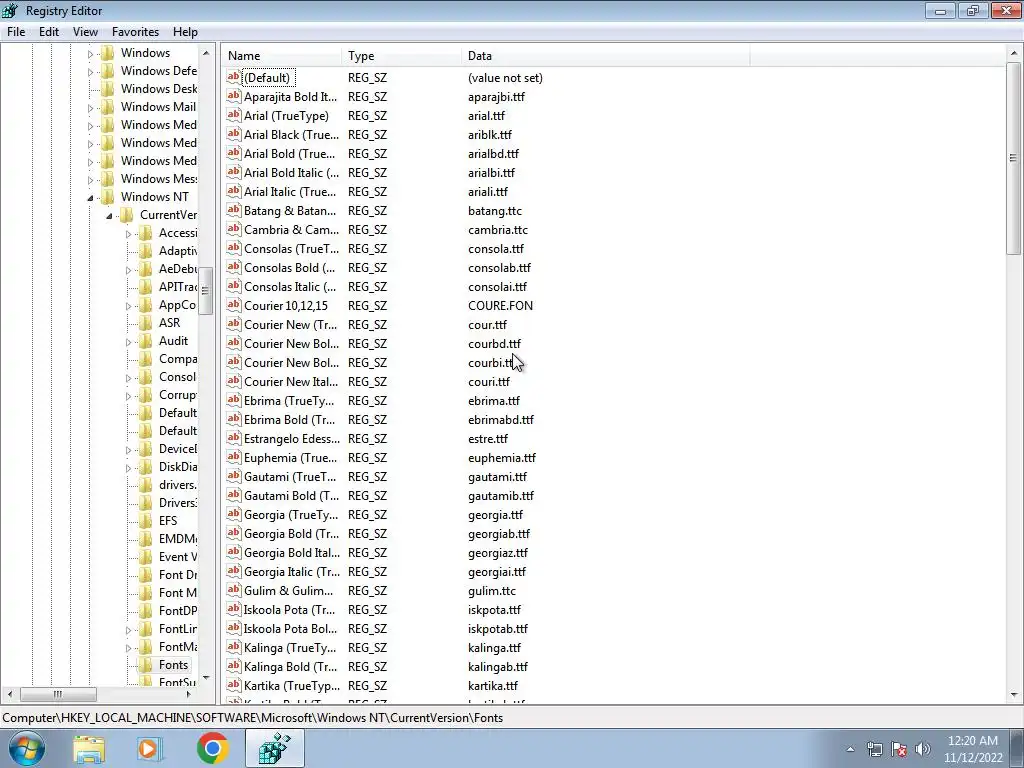Click the Euphemia string value icon
This screenshot has width=1024, height=768.
tap(233, 457)
